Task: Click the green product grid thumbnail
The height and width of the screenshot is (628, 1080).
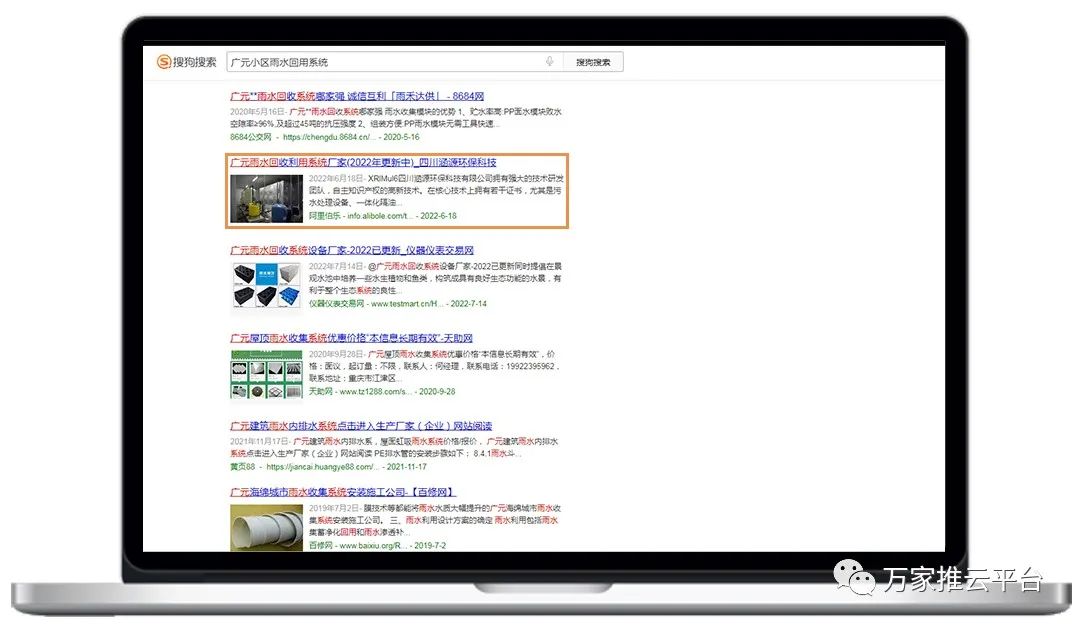Action: [x=266, y=374]
